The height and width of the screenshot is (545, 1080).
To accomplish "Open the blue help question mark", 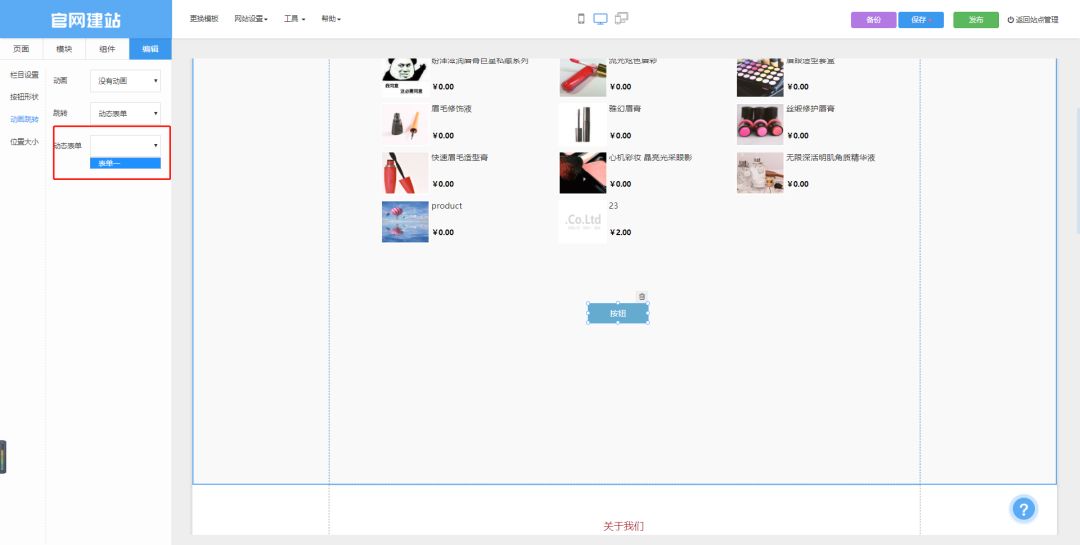I will click(x=1022, y=509).
